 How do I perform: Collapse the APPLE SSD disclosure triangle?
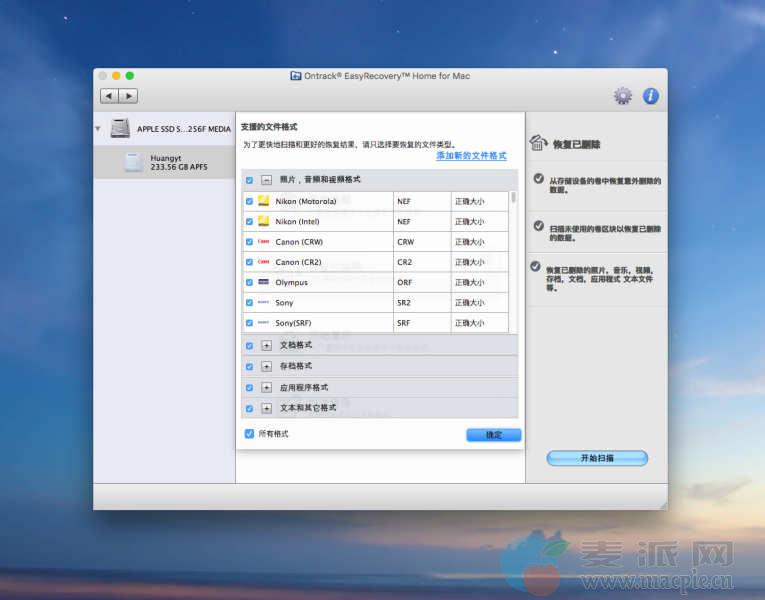[x=99, y=129]
